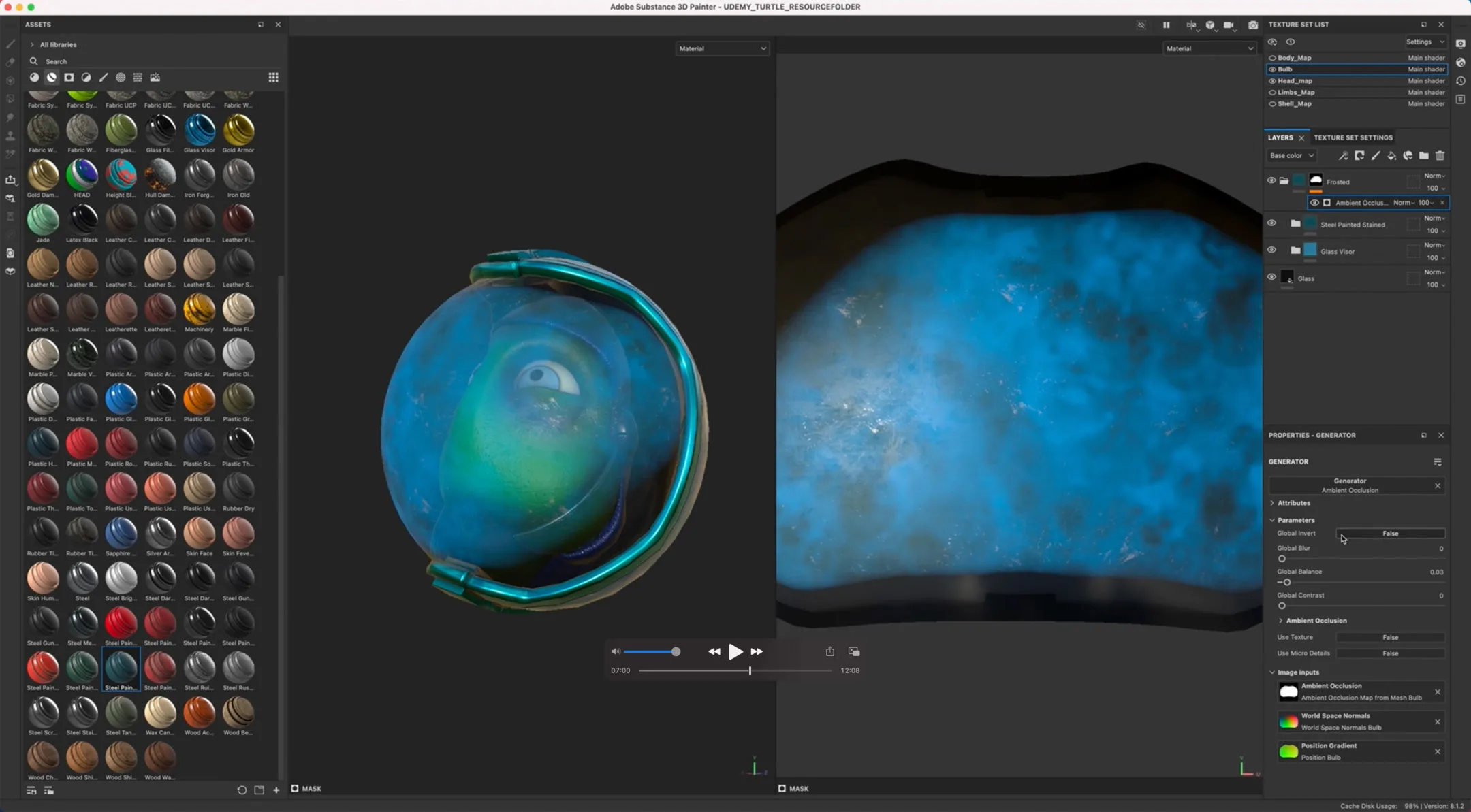Switch to Texture Set Settings tab
This screenshot has width=1471, height=812.
coord(1353,137)
